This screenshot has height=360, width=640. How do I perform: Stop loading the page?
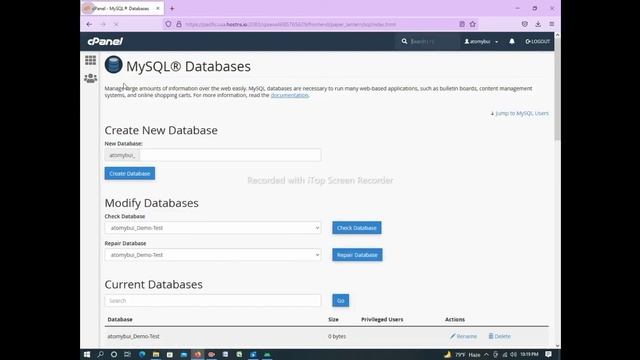tap(116, 24)
